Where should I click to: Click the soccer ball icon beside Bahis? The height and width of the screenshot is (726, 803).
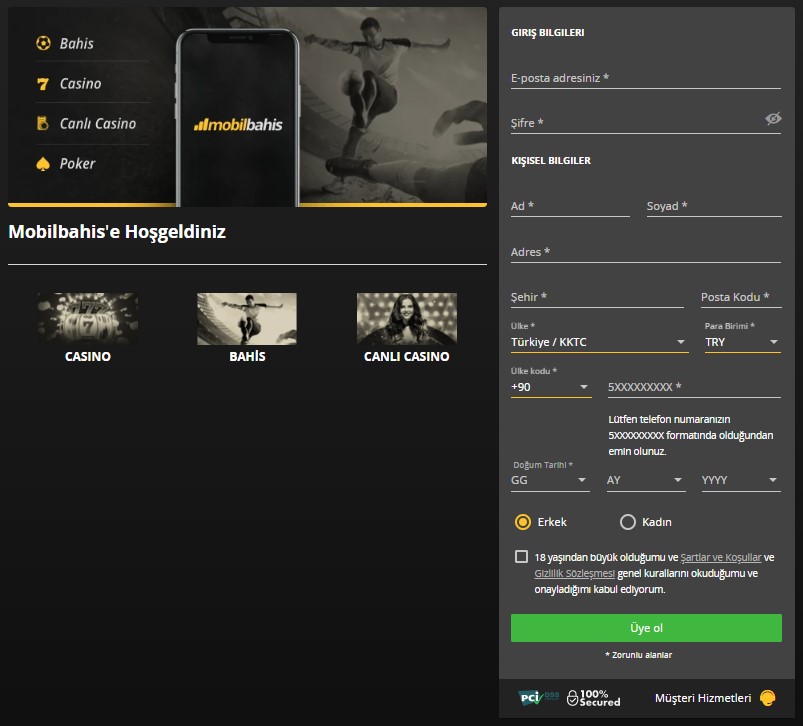coord(44,43)
